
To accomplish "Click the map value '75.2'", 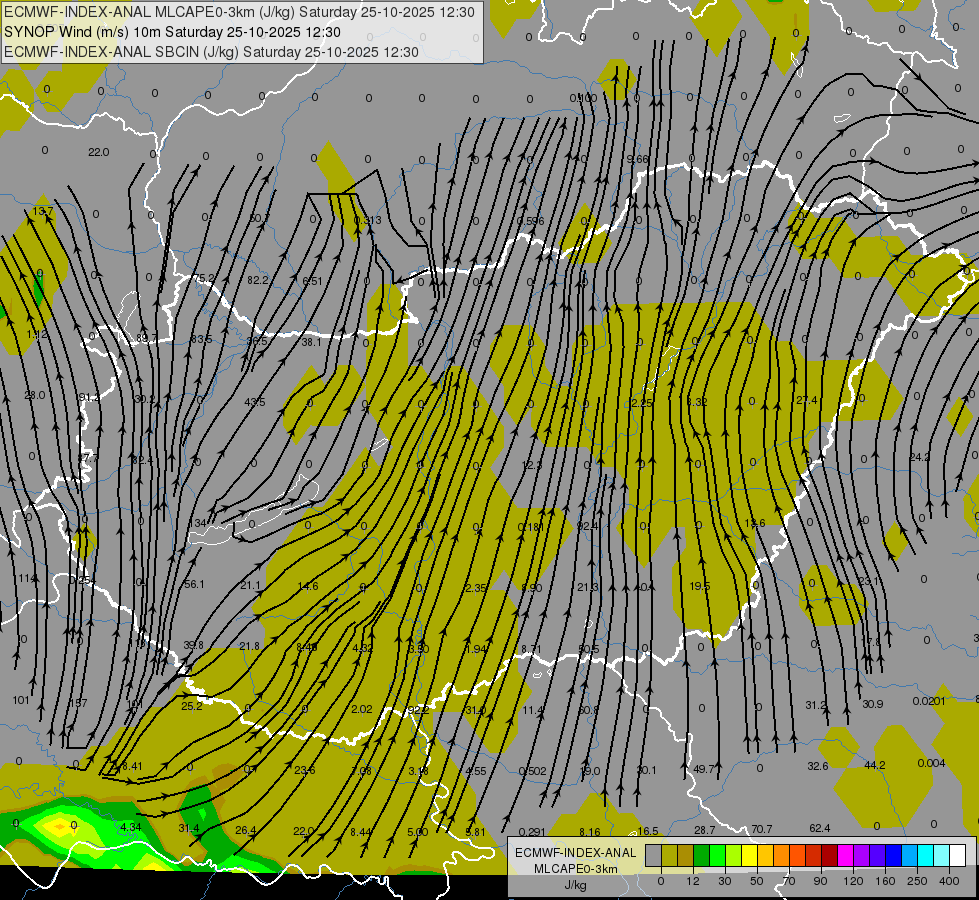I will (204, 278).
